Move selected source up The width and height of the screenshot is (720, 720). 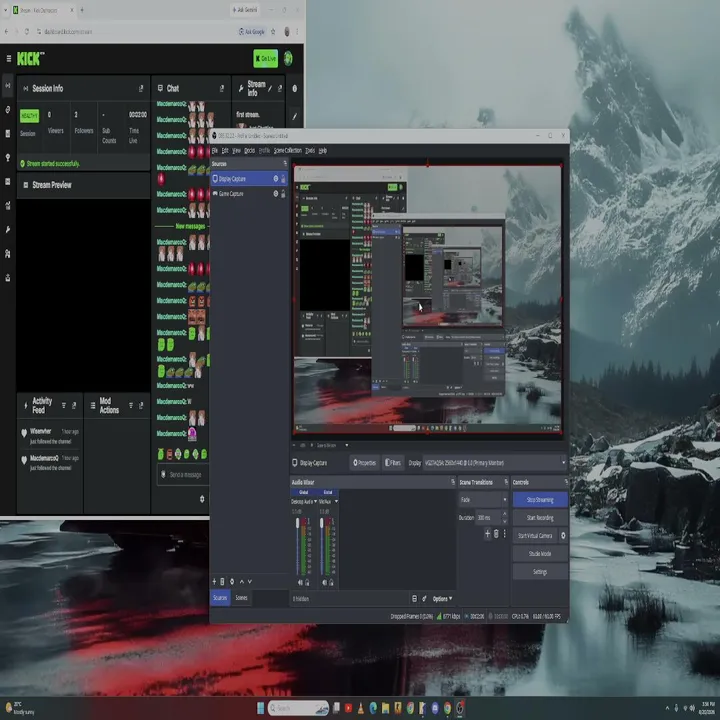242,581
